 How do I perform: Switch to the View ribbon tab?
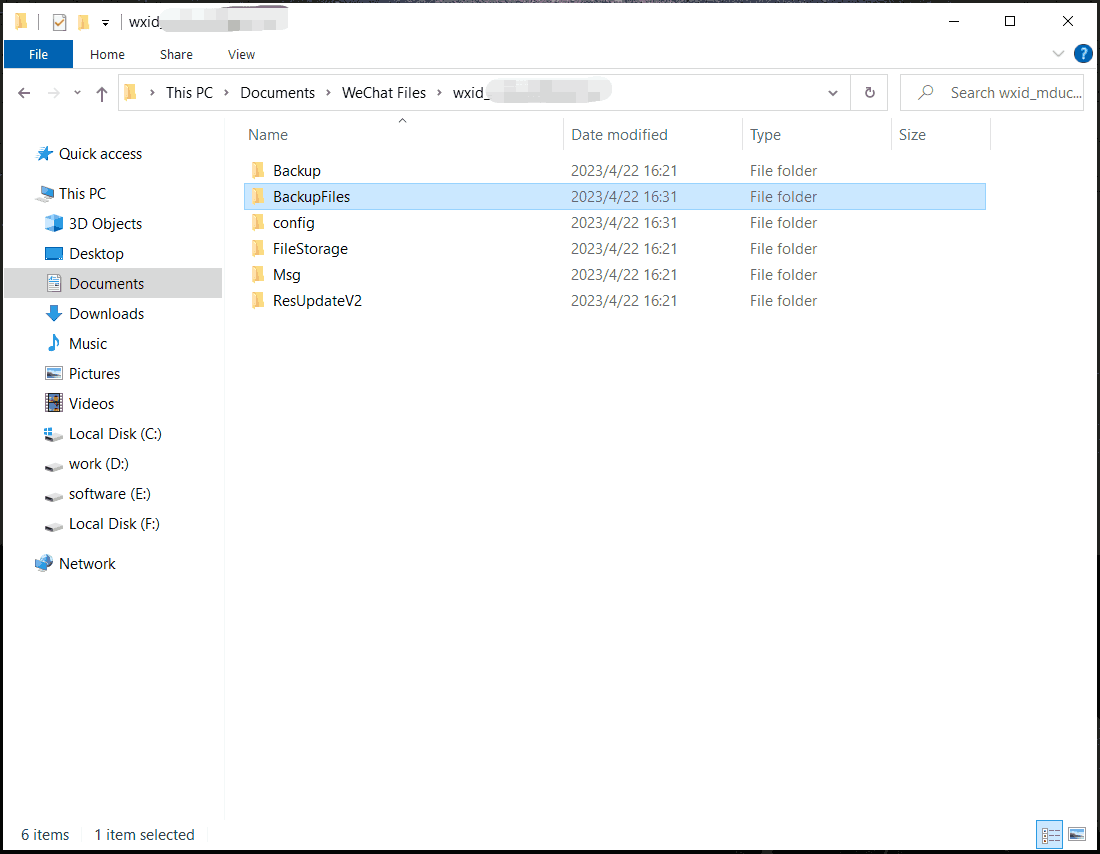click(x=240, y=54)
